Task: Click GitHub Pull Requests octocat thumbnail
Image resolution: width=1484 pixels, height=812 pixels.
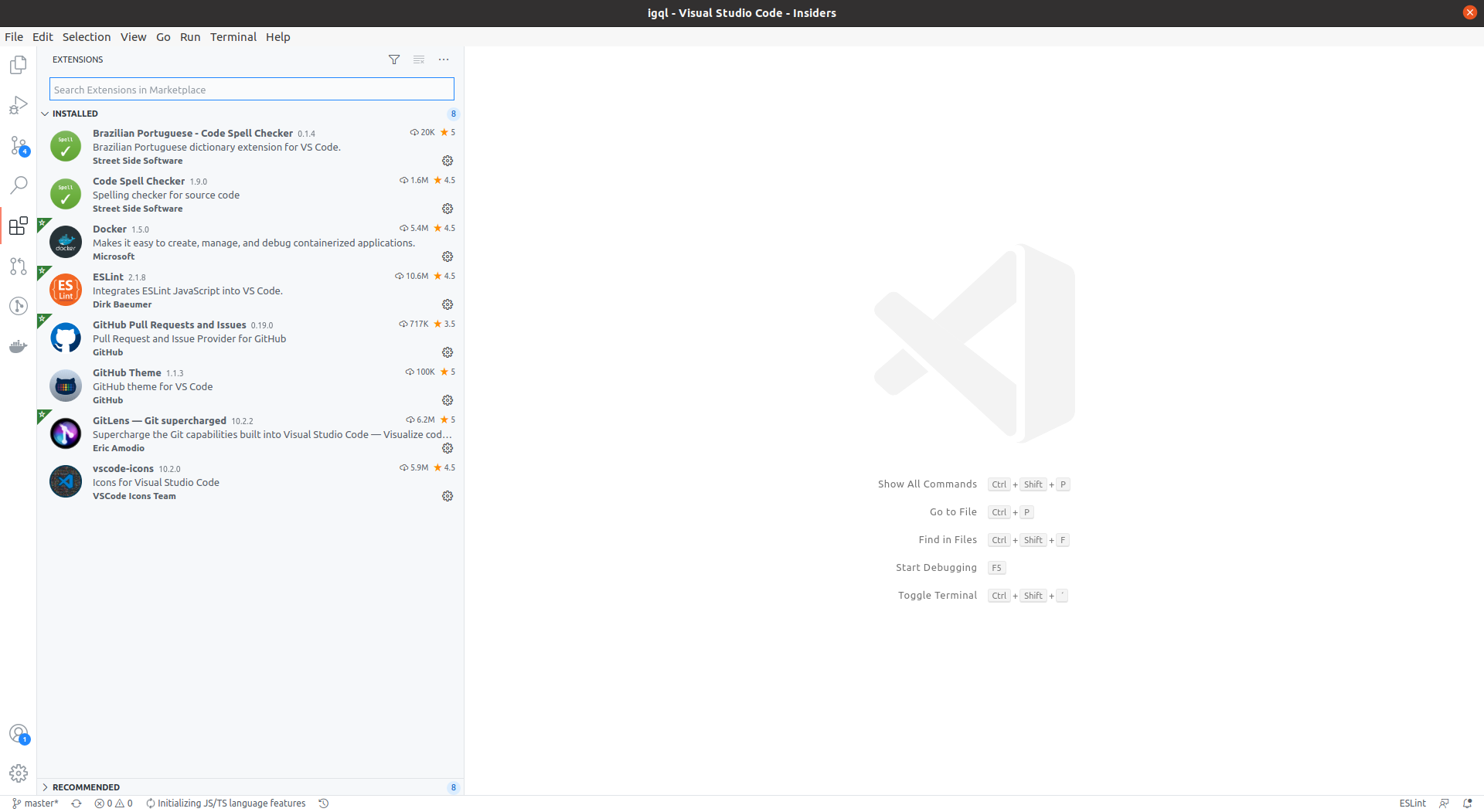Action: (66, 338)
